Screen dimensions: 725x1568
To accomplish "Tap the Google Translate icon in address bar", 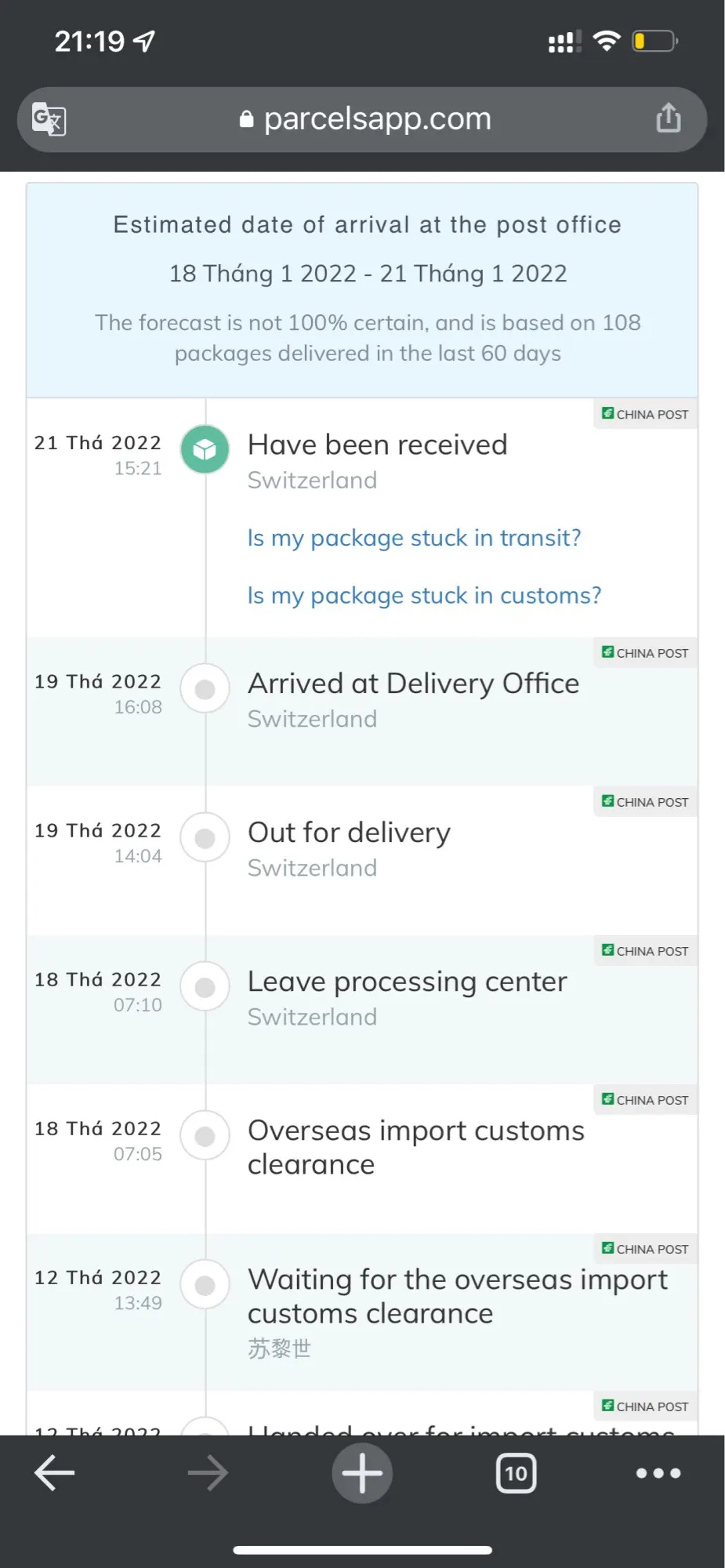I will point(49,119).
